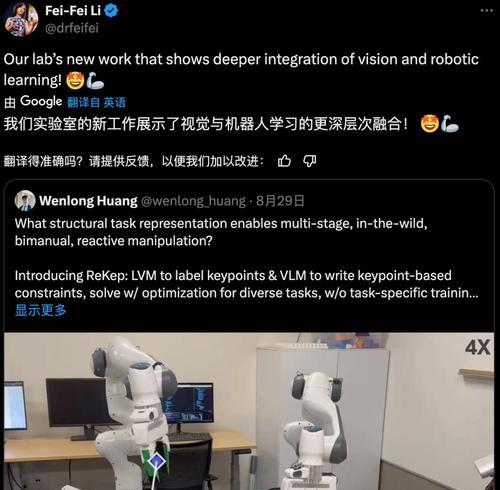
Task: Open the @drfeifei handle
Action: (x=72, y=28)
